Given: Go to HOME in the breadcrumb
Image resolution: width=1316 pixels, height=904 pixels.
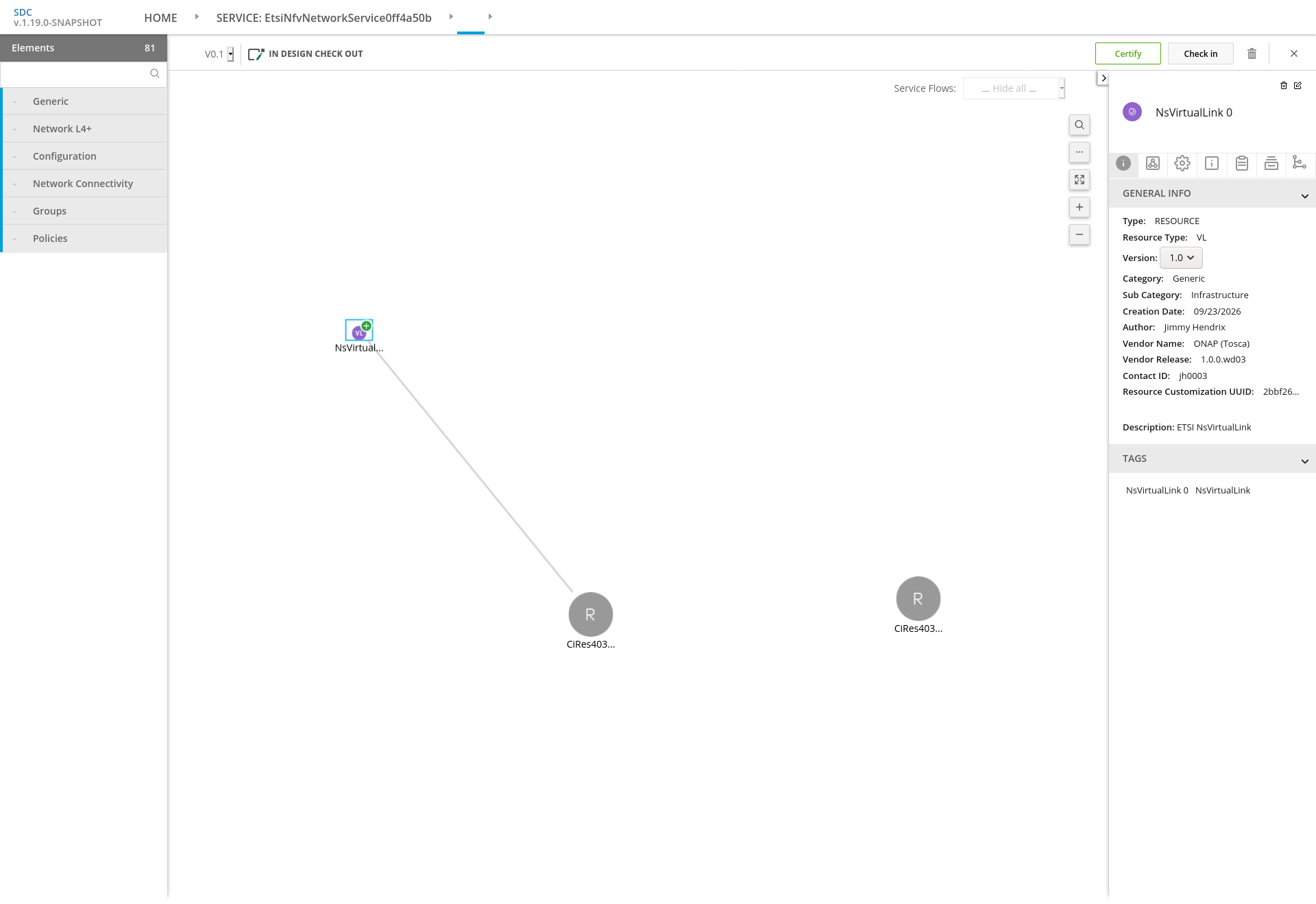Looking at the screenshot, I should [160, 18].
